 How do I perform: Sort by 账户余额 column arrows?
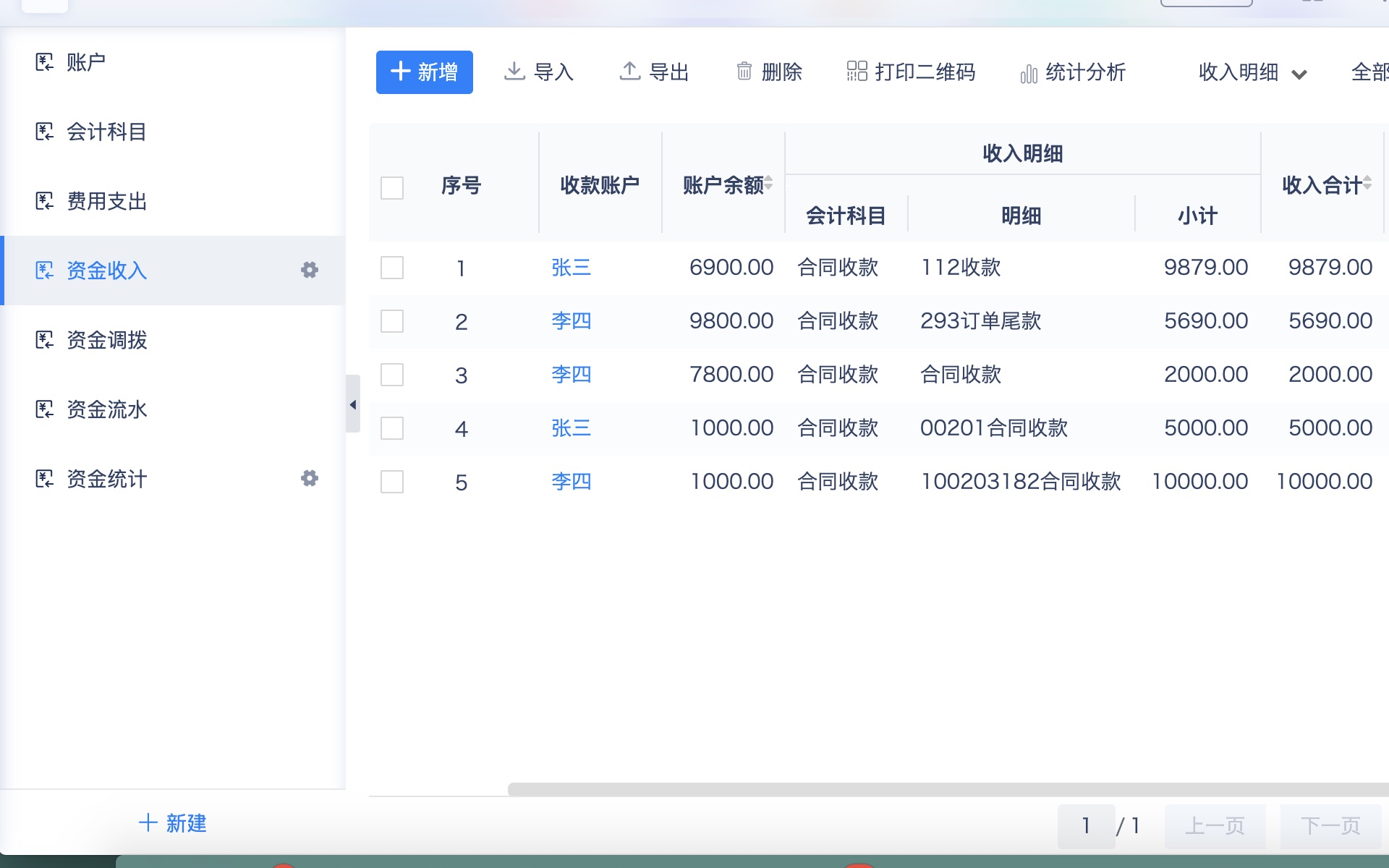click(x=768, y=183)
